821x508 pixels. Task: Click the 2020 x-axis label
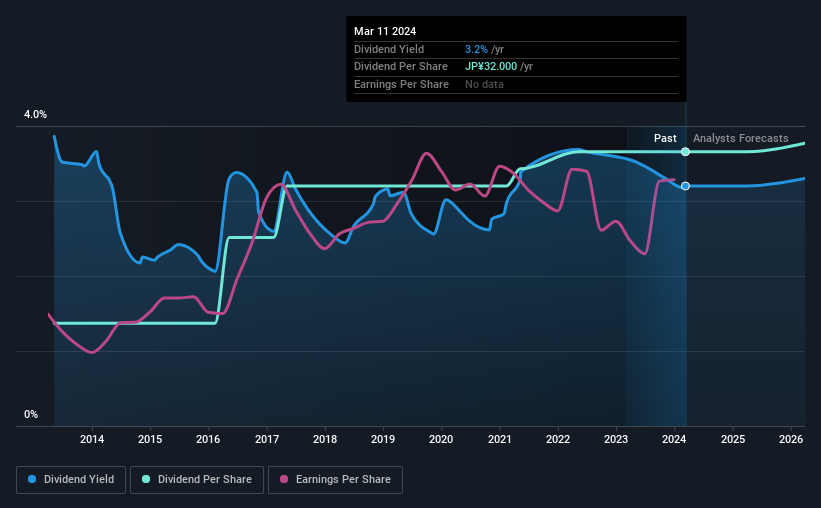coord(441,439)
